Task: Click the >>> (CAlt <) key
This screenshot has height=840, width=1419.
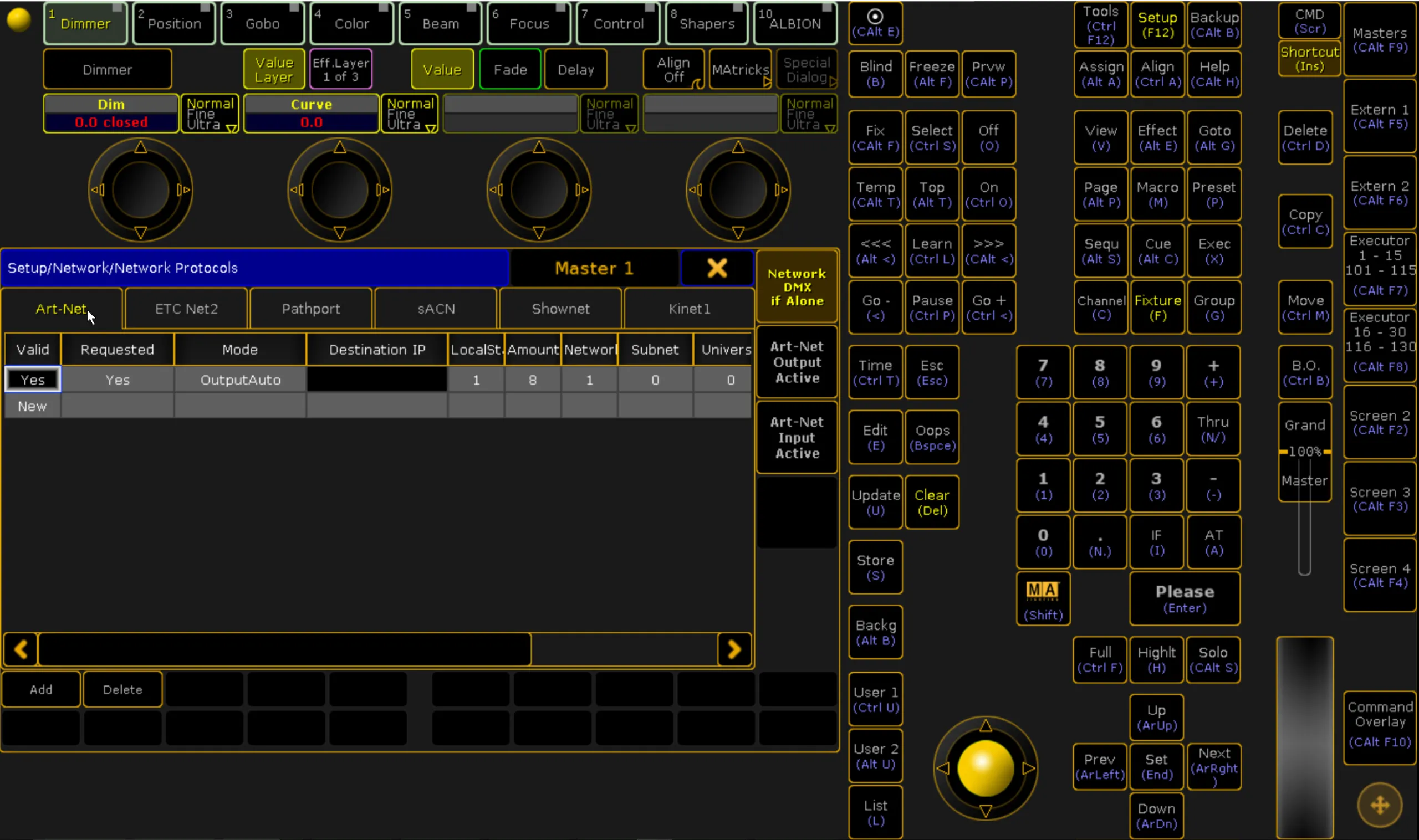Action: click(x=988, y=251)
